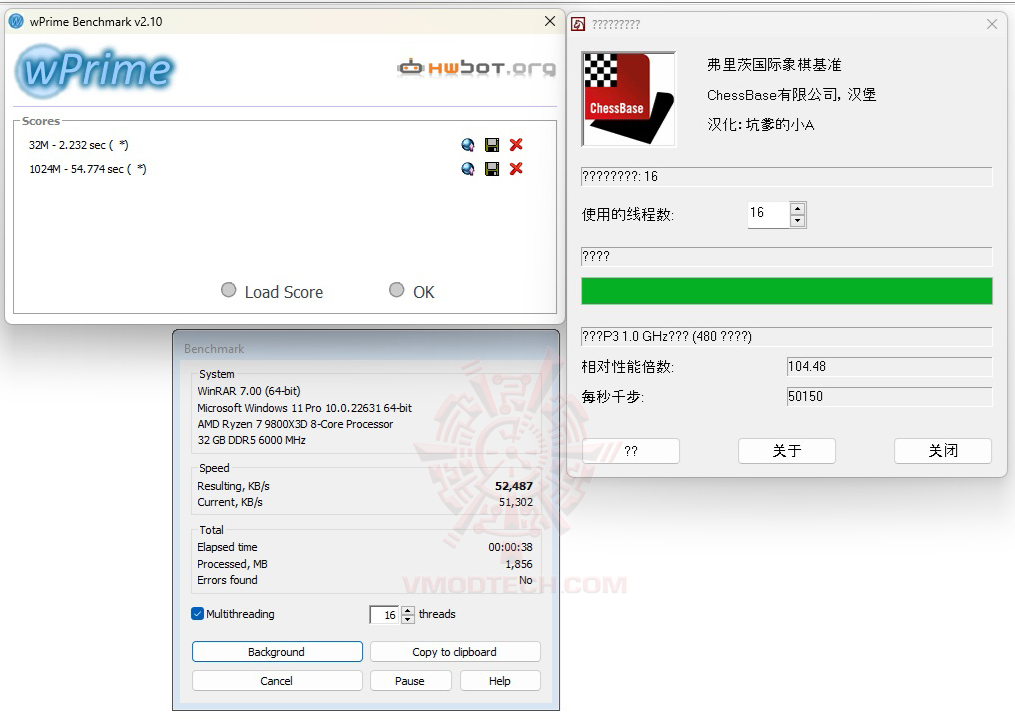Save the 32M score with floppy icon
Screen dimensions: 1015x719
[492, 145]
